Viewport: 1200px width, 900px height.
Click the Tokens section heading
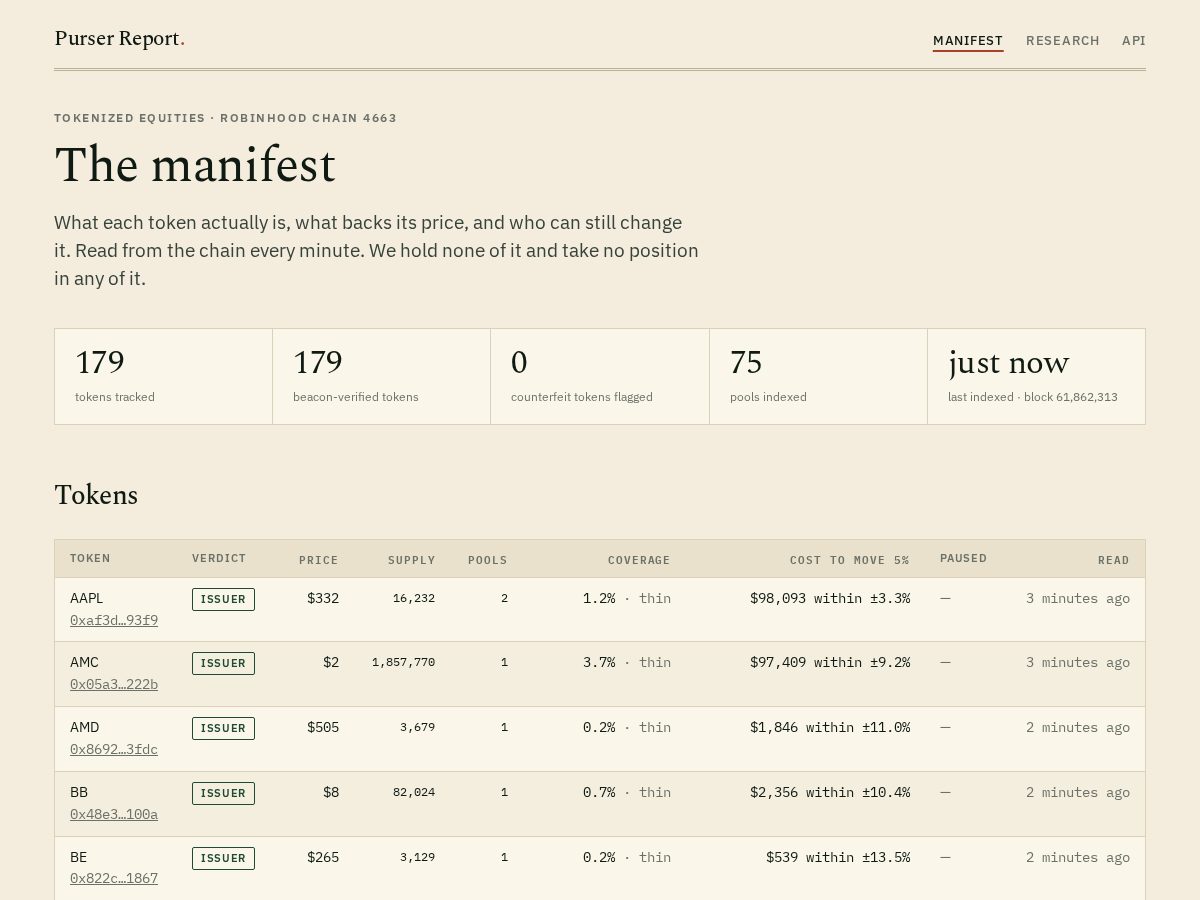click(x=96, y=495)
